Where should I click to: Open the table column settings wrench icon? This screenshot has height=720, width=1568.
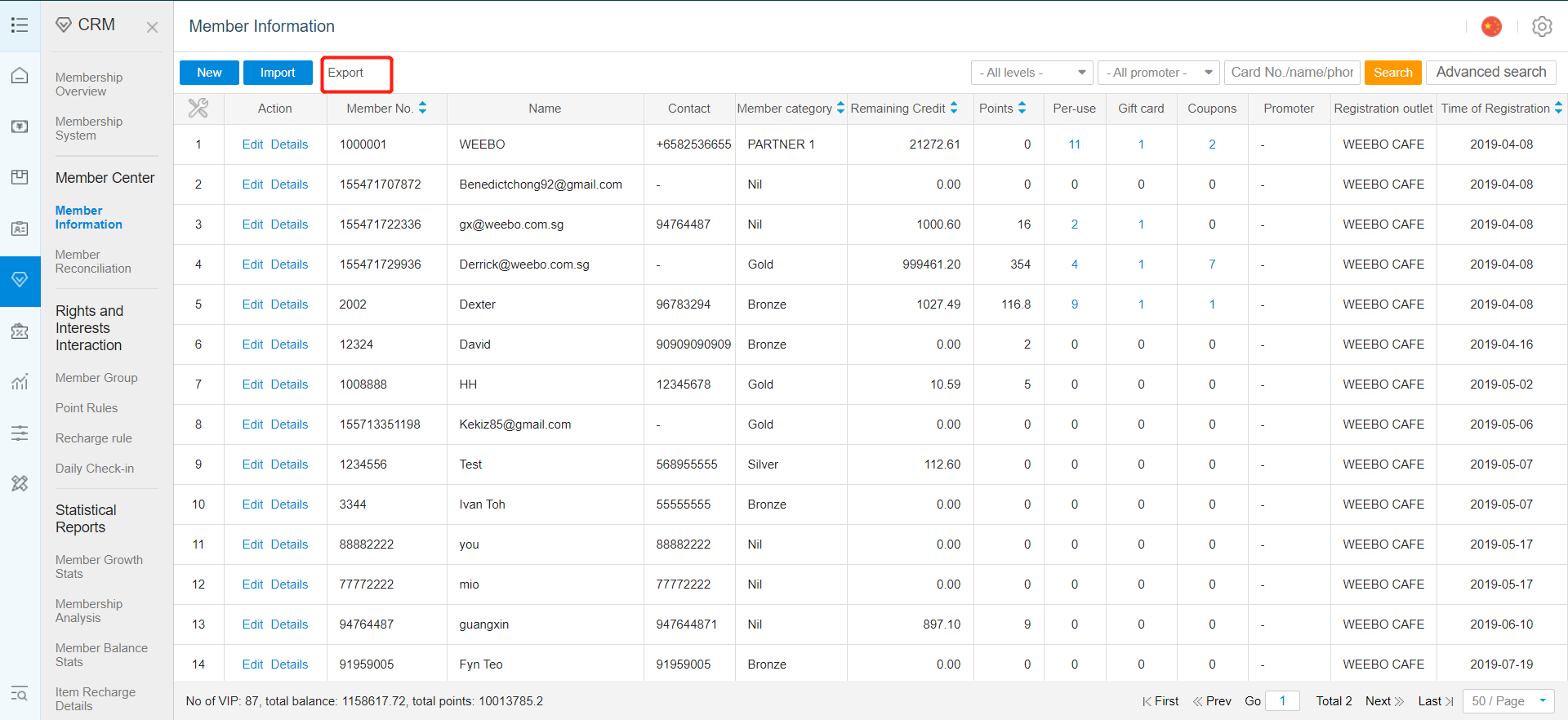[x=198, y=108]
